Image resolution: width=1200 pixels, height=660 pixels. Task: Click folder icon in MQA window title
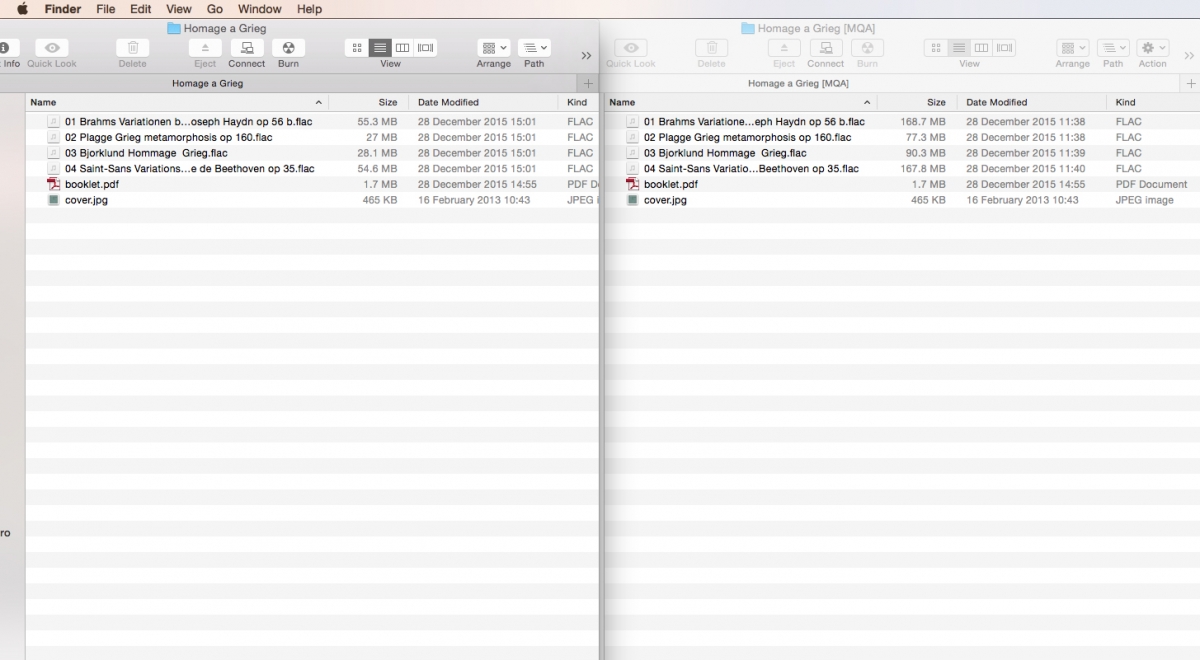(747, 28)
